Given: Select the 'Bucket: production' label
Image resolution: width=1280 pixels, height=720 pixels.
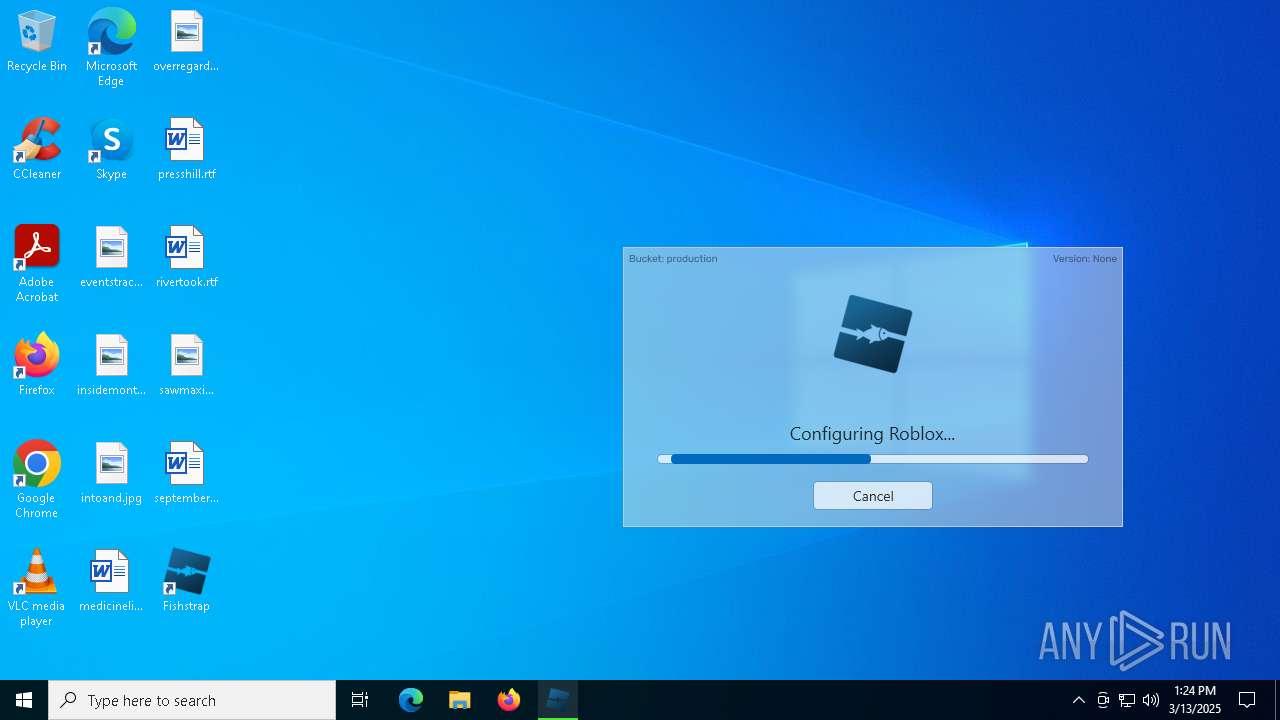Looking at the screenshot, I should coord(673,259).
